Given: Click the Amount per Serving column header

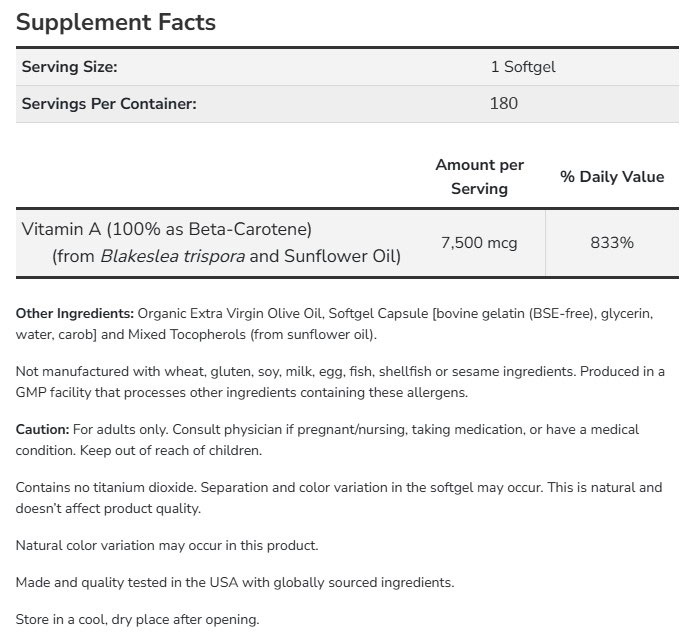Looking at the screenshot, I should (479, 176).
